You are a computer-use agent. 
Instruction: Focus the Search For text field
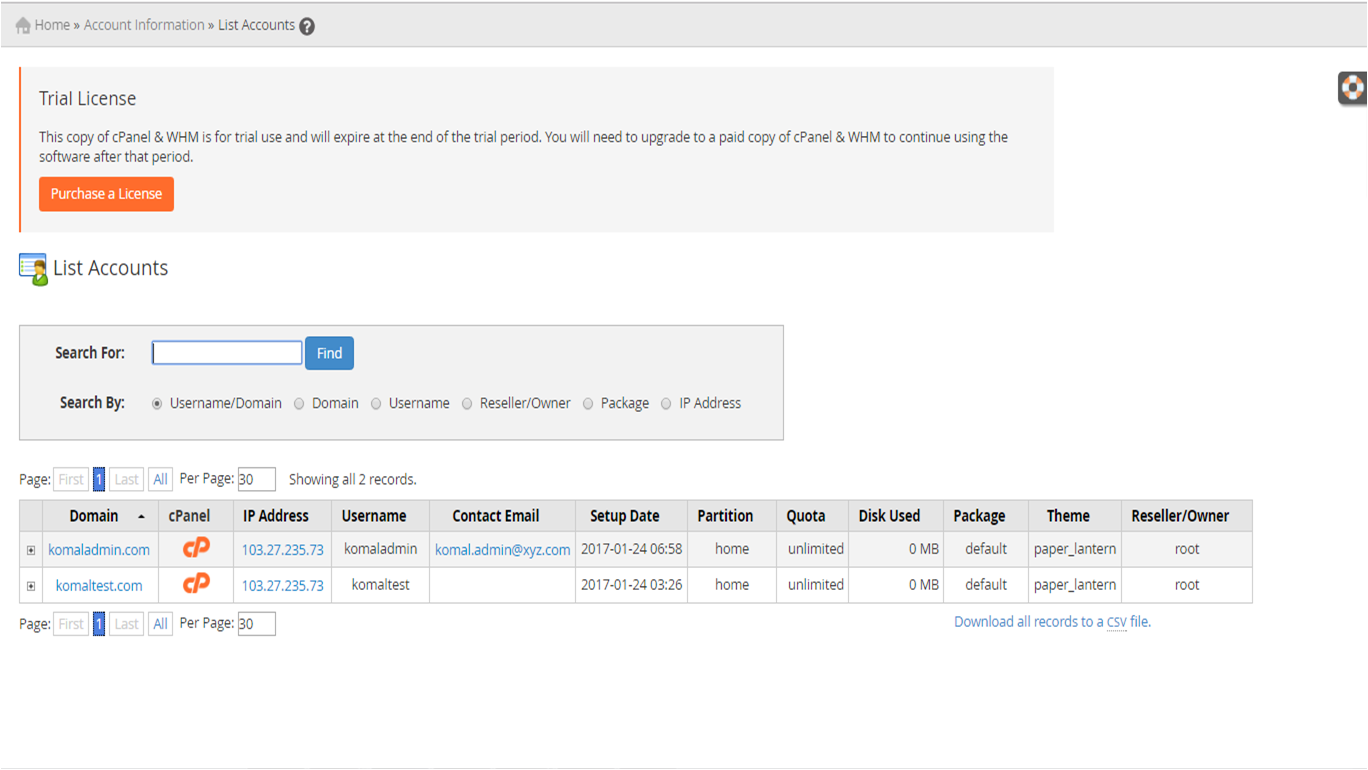pyautogui.click(x=227, y=353)
